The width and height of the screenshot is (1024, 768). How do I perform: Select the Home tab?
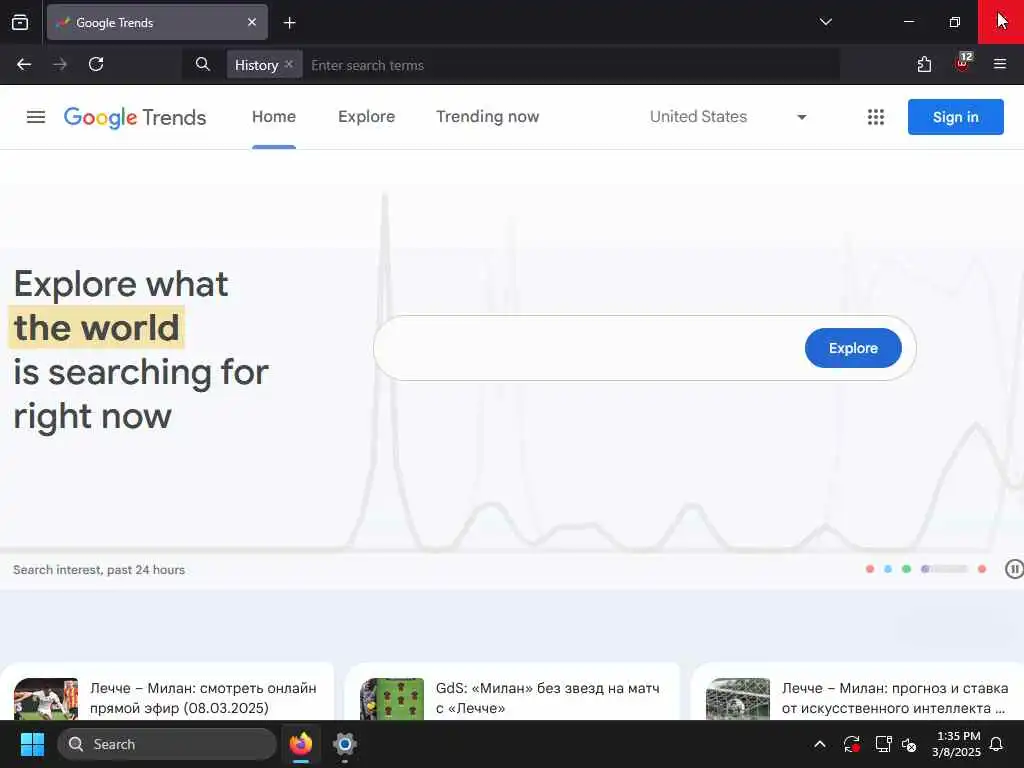(x=274, y=117)
